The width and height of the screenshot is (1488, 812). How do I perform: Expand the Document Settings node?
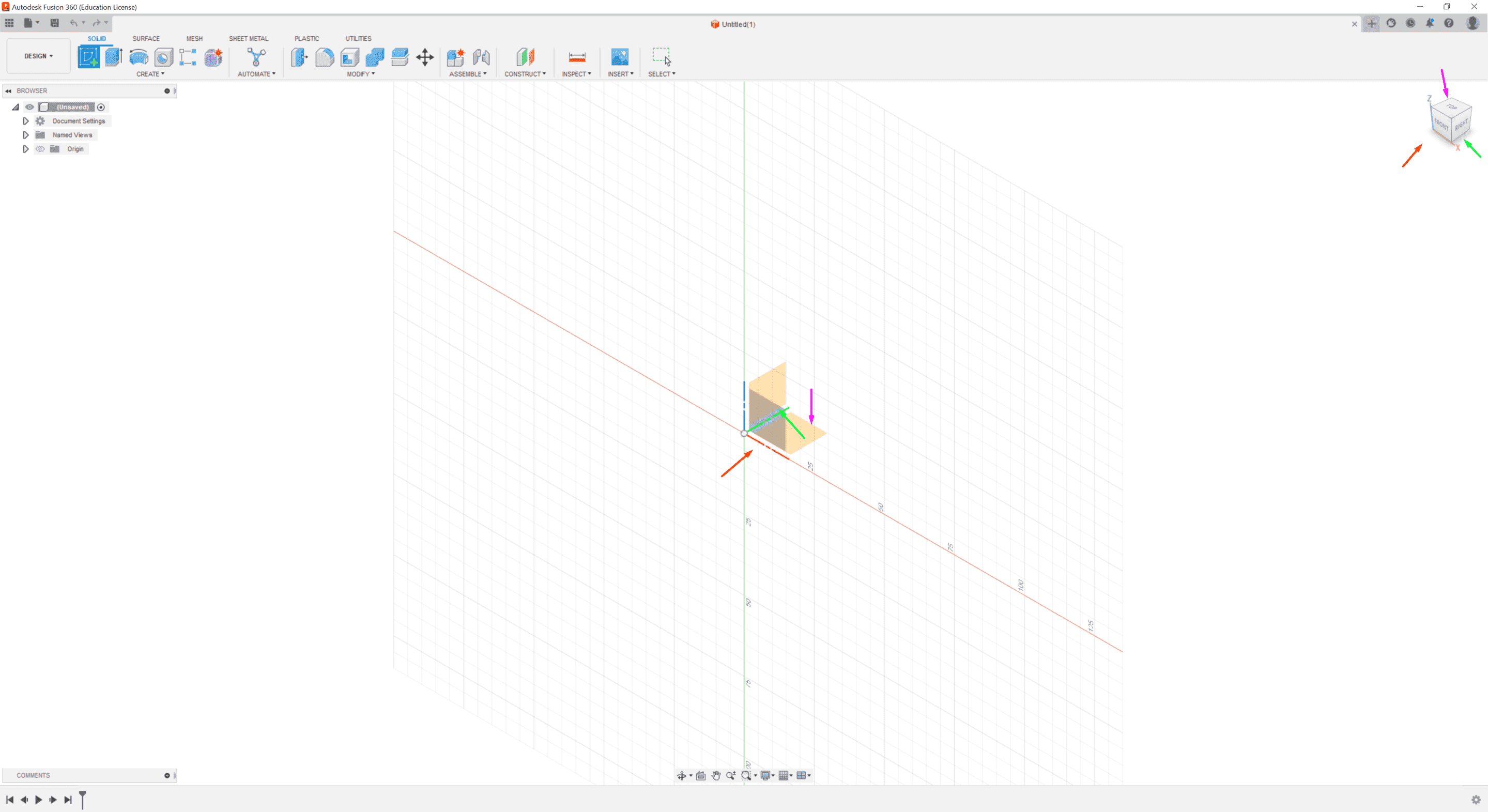pyautogui.click(x=25, y=121)
